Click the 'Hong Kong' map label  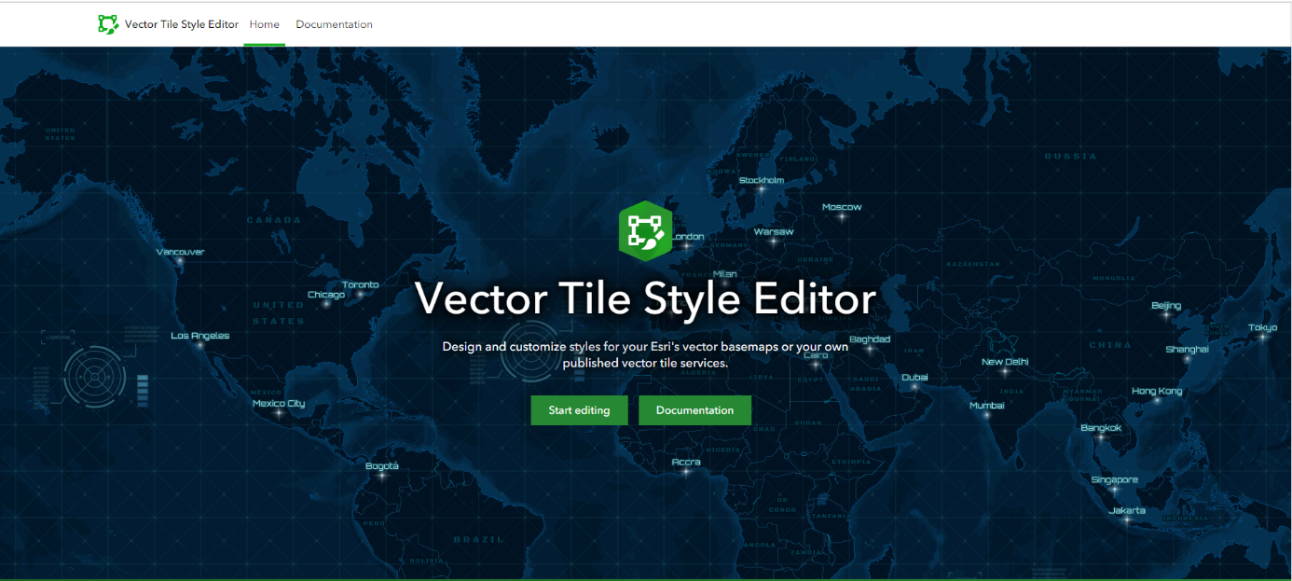[x=1157, y=391]
